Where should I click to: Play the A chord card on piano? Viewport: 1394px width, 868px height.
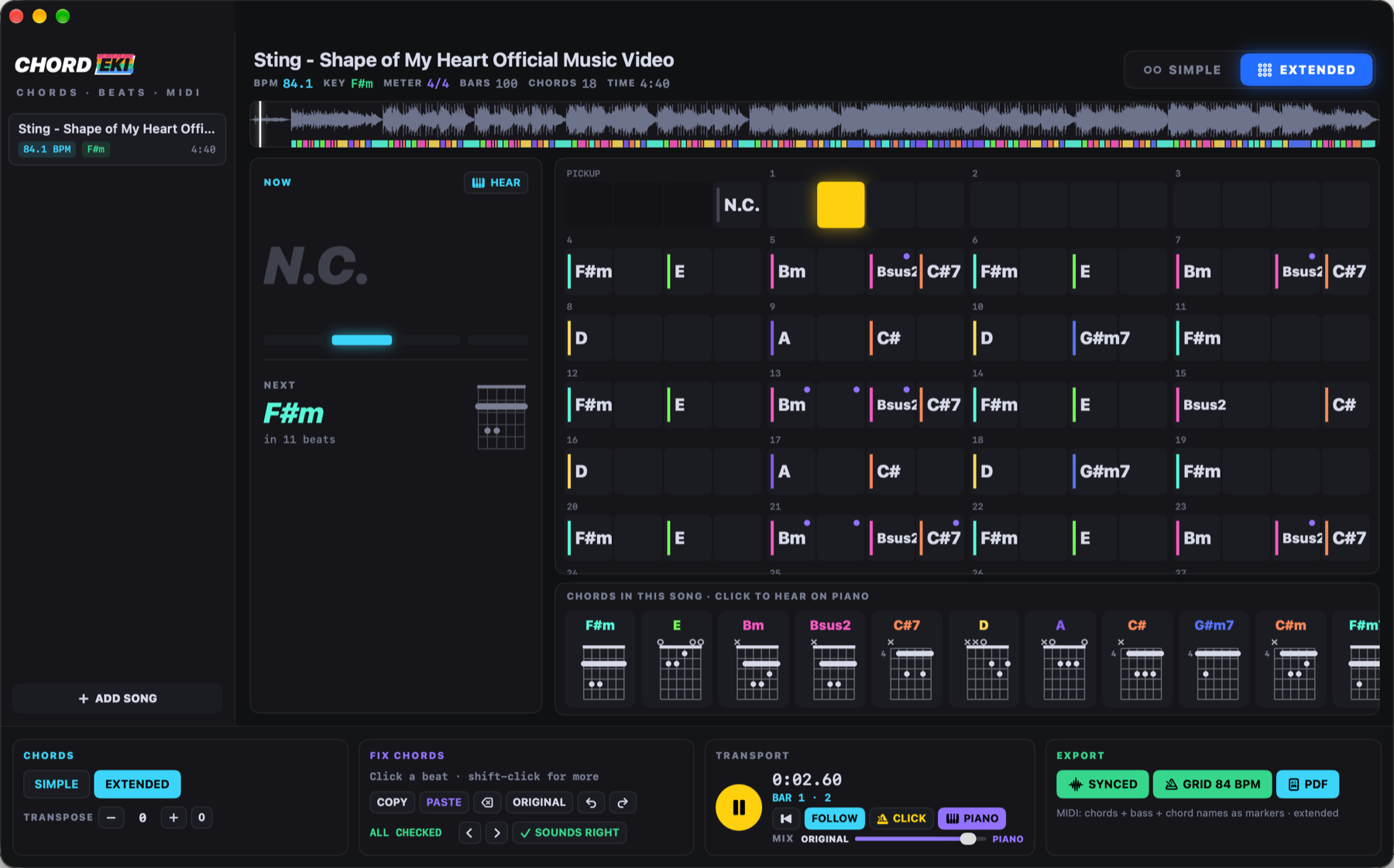pyautogui.click(x=1060, y=659)
